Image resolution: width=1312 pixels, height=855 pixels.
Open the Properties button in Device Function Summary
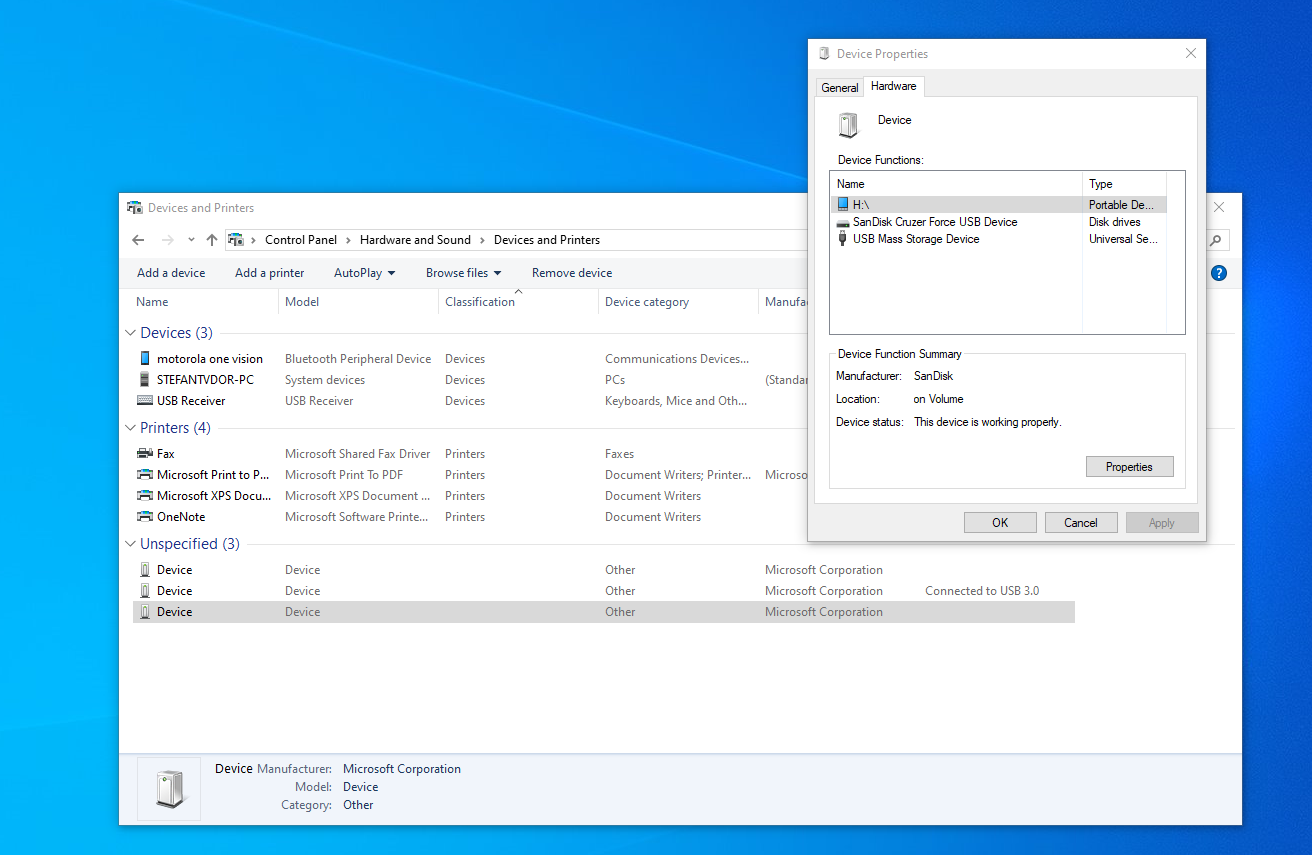(1130, 467)
